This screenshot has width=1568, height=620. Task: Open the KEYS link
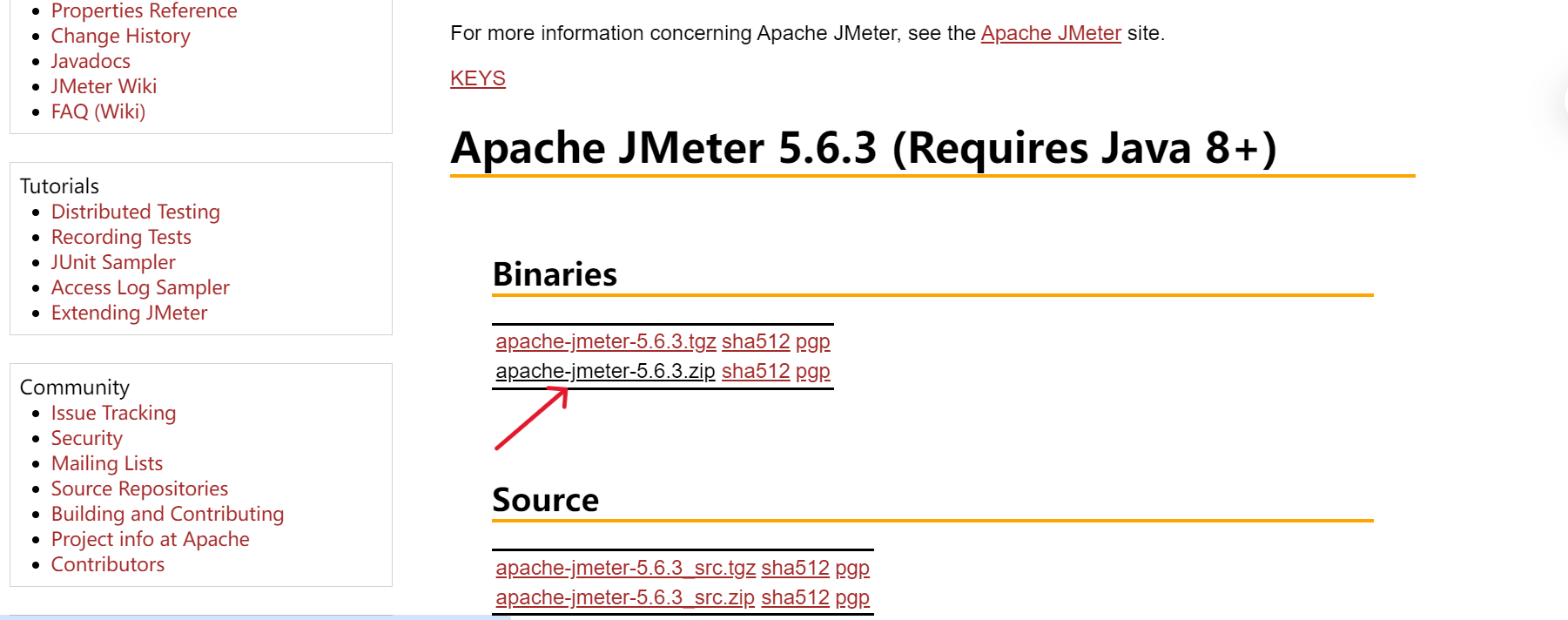click(477, 77)
